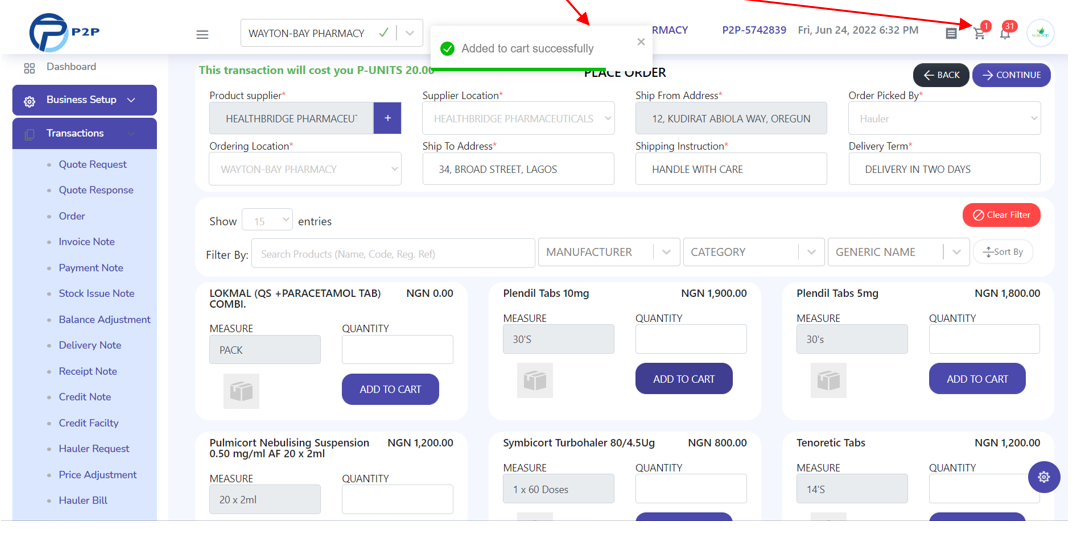
Task: Click the CONTINUE button
Action: coord(1011,75)
